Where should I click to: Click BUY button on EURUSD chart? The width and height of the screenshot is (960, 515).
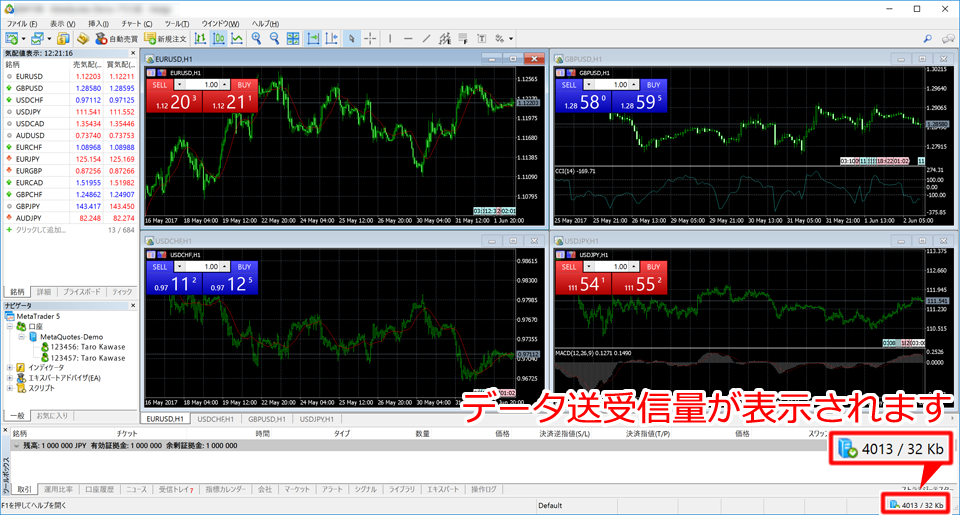pyautogui.click(x=244, y=85)
